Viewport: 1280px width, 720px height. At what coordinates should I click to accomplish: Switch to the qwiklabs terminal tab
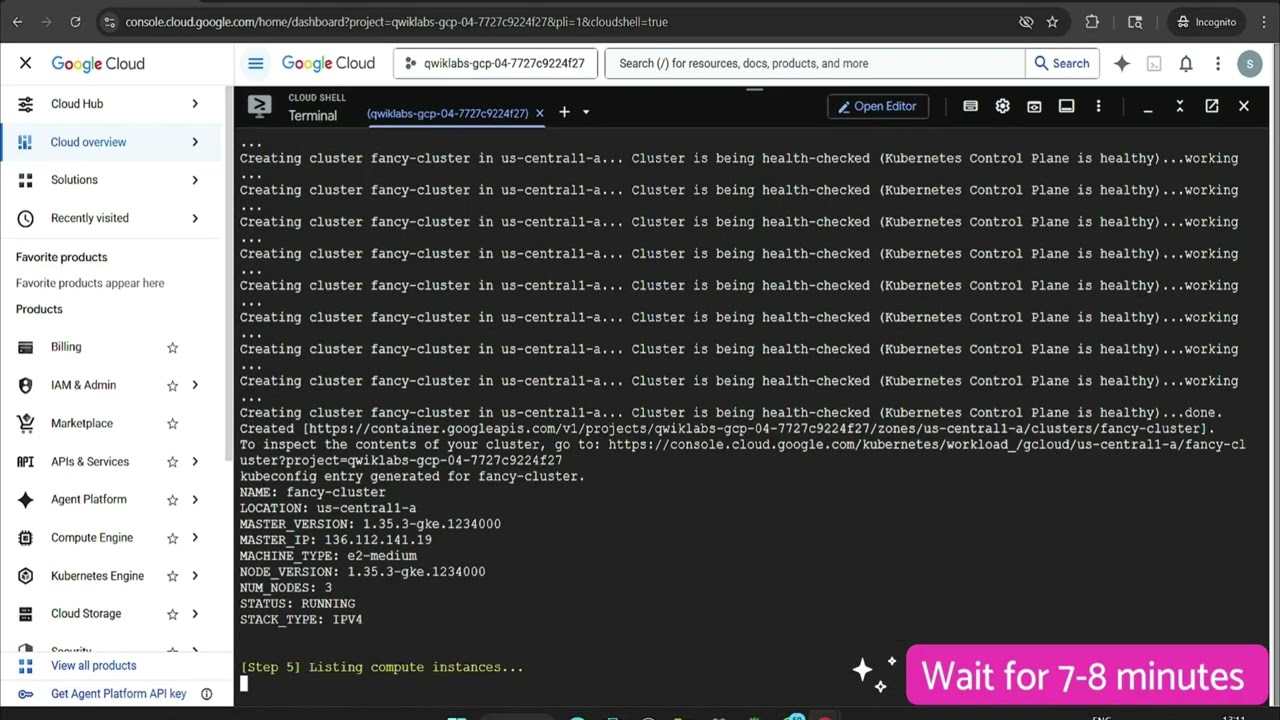coord(447,113)
